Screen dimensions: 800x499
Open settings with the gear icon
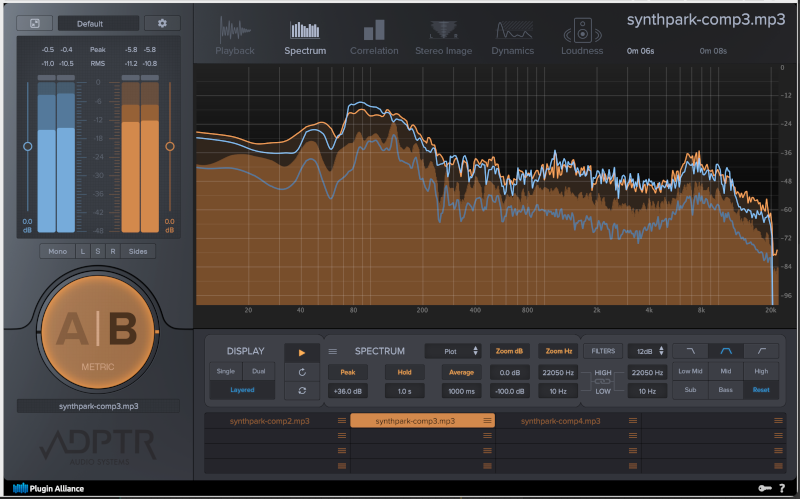pyautogui.click(x=162, y=23)
